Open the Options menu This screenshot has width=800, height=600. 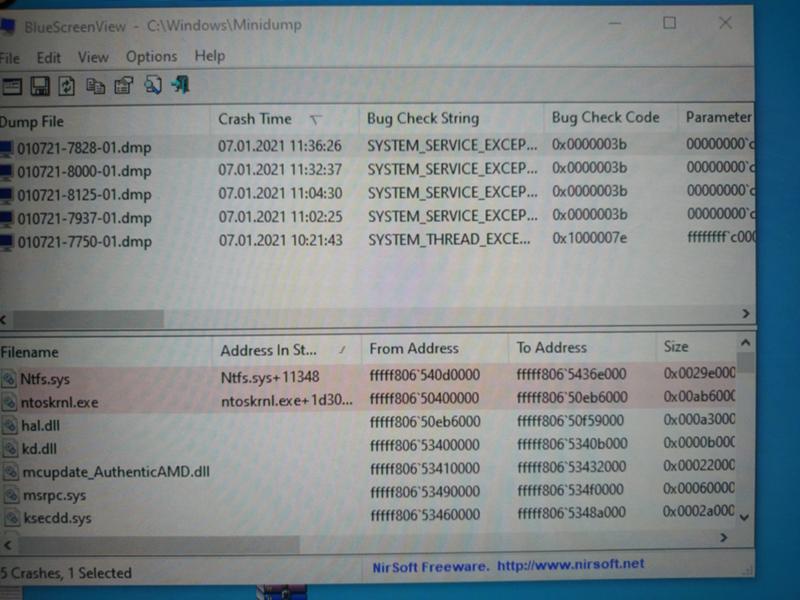point(151,57)
